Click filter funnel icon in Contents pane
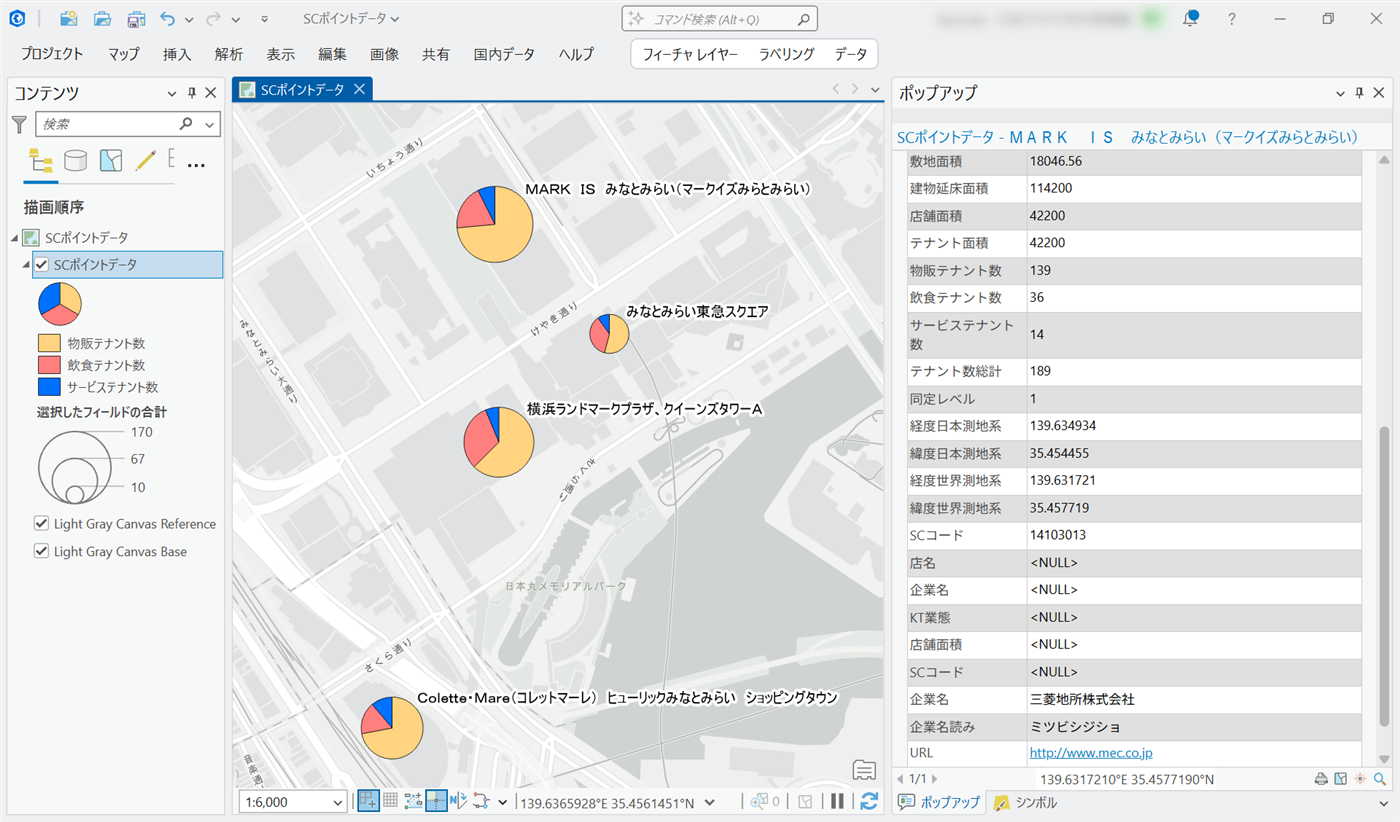Screen dimensions: 1400x822 19,124
